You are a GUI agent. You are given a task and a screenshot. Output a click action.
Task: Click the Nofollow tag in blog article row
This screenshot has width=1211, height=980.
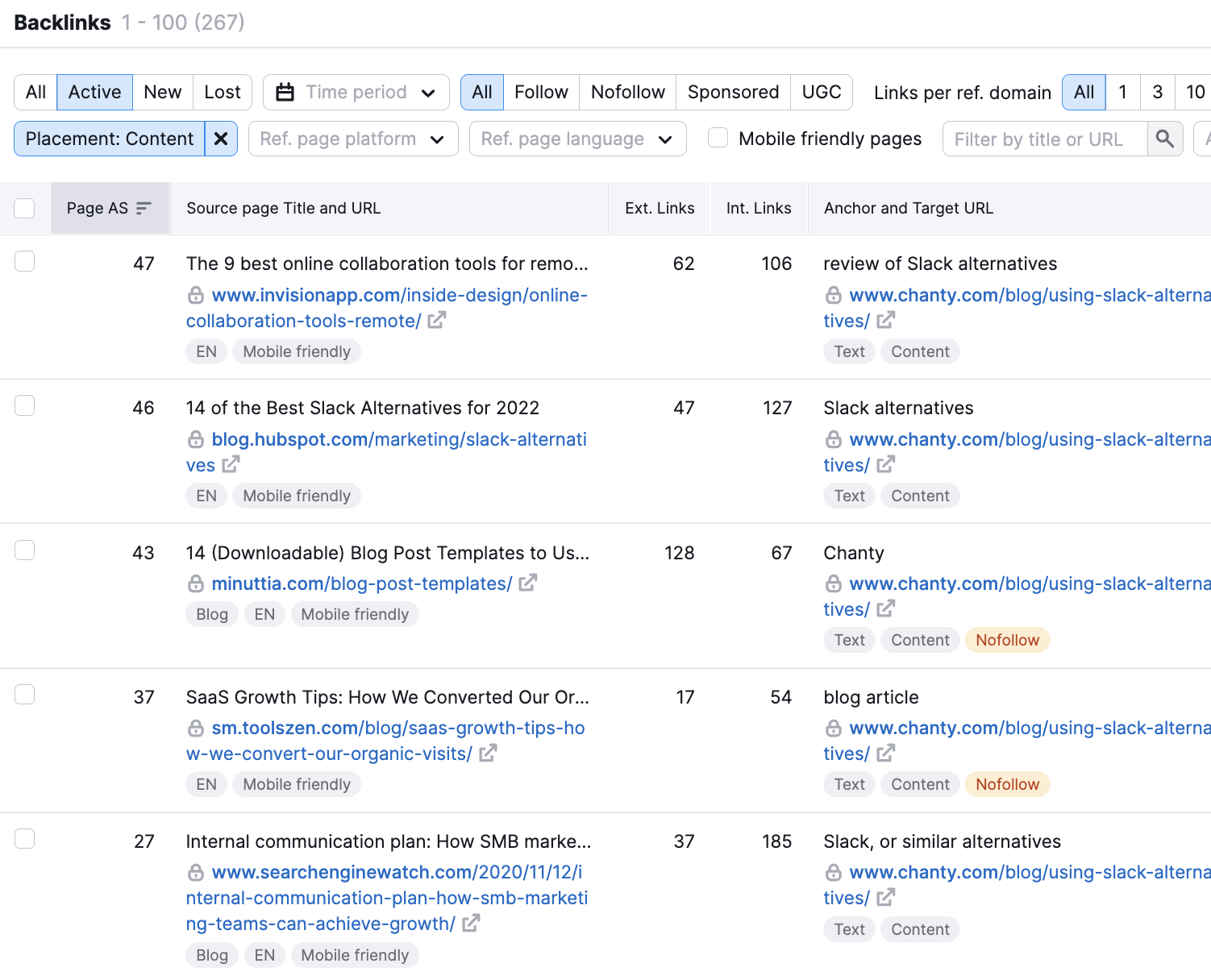(x=1007, y=784)
